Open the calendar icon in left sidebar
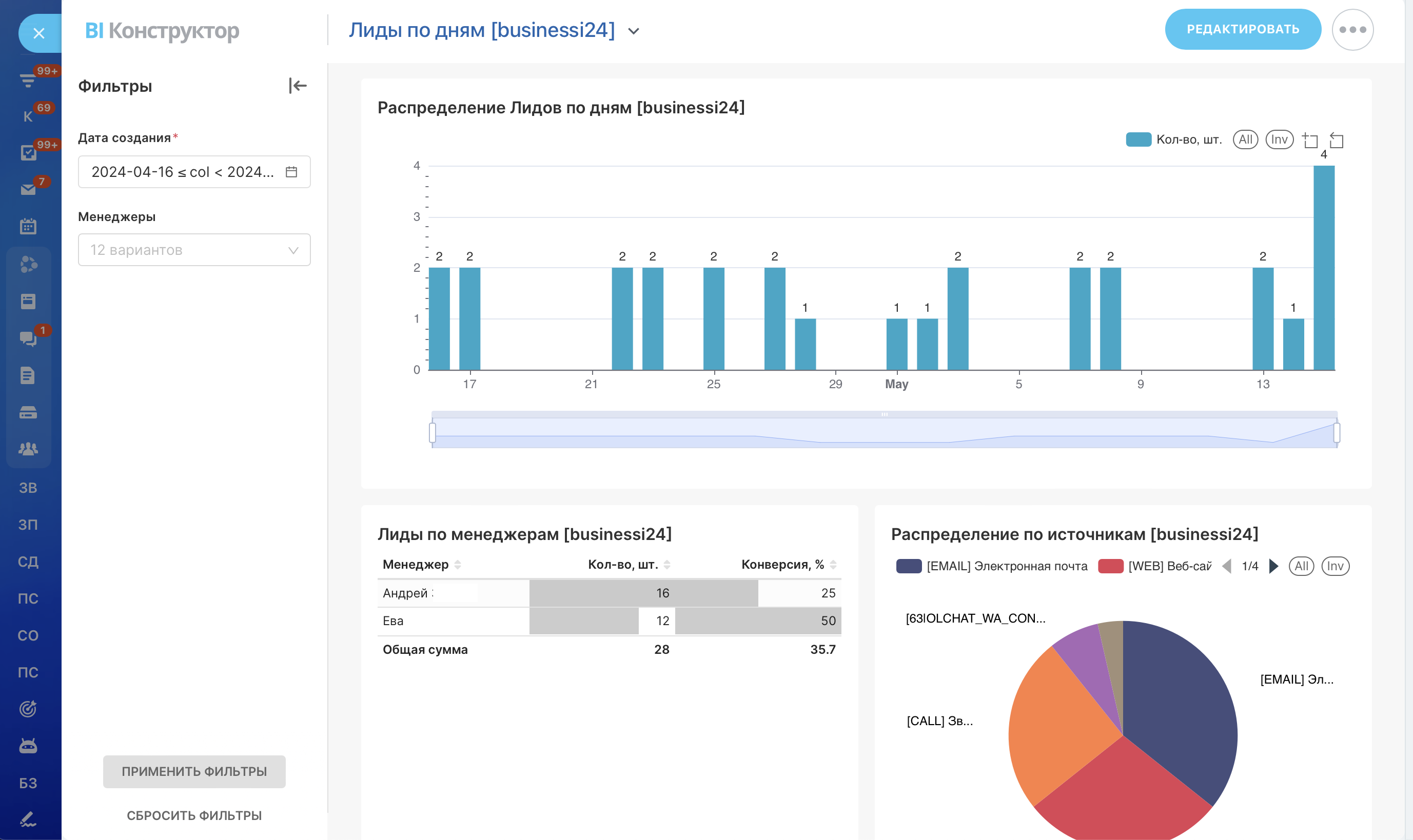 click(28, 227)
